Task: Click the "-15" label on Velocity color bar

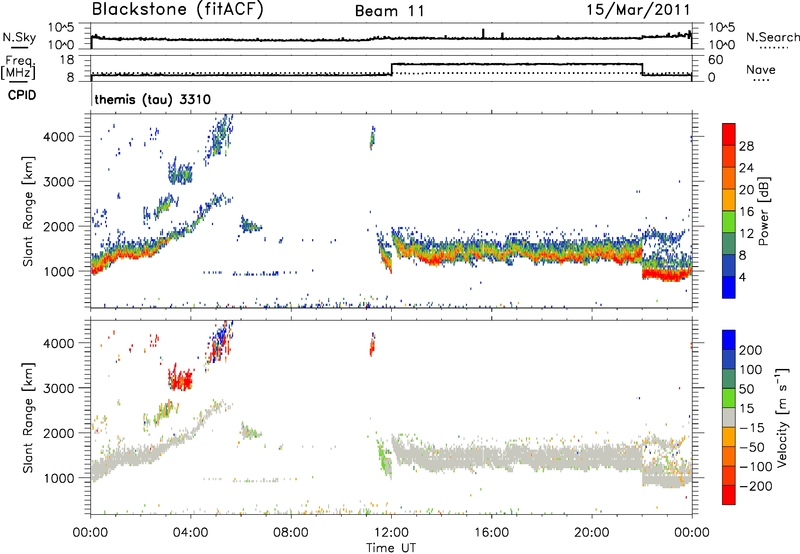Action: [x=752, y=428]
